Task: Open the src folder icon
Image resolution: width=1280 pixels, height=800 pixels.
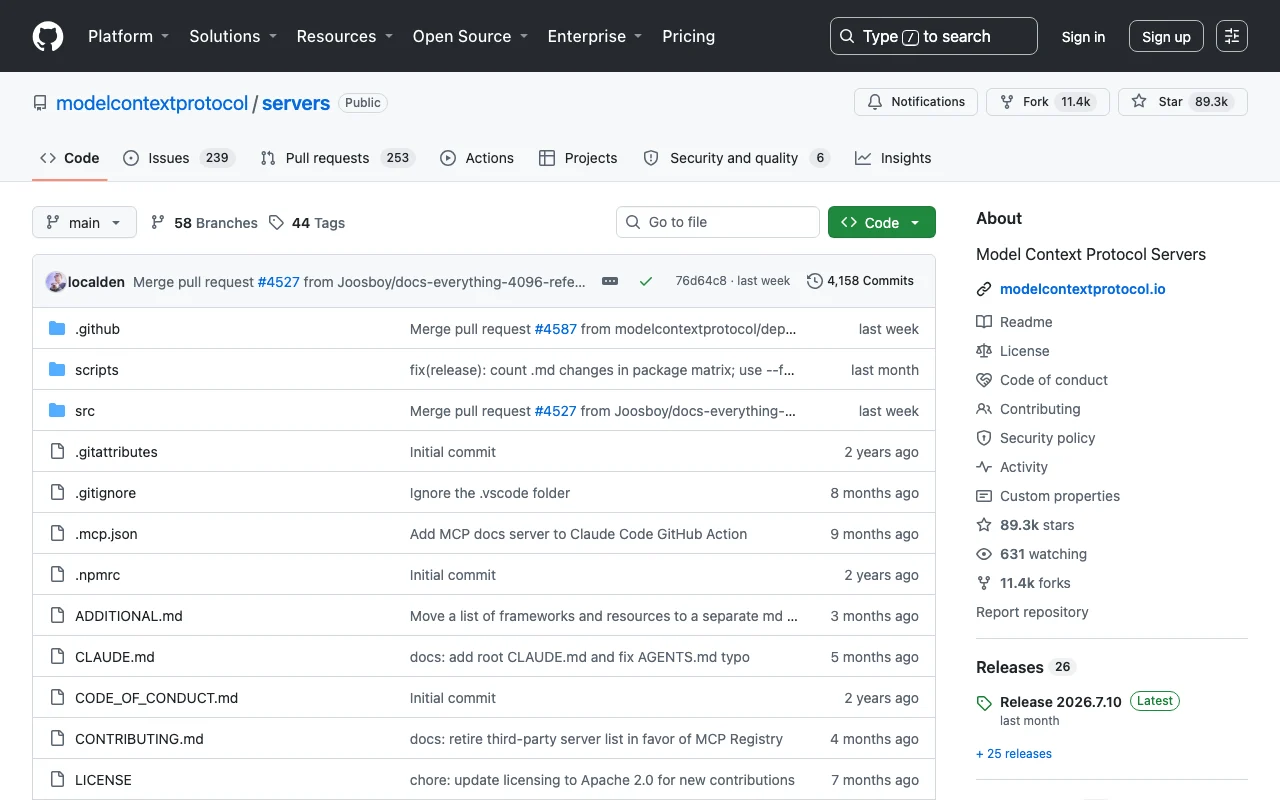Action: pos(57,411)
